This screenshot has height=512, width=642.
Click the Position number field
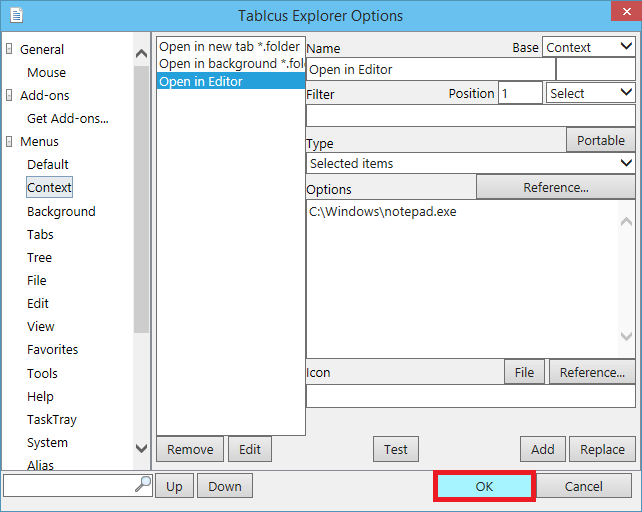click(x=520, y=93)
